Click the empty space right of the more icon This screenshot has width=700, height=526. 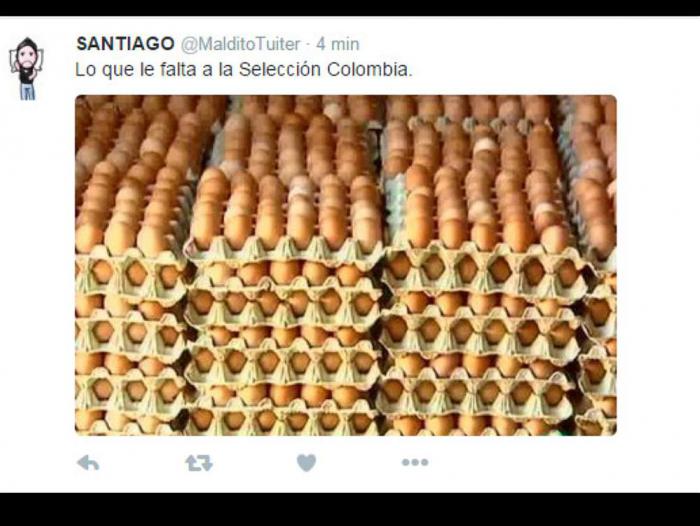click(558, 463)
